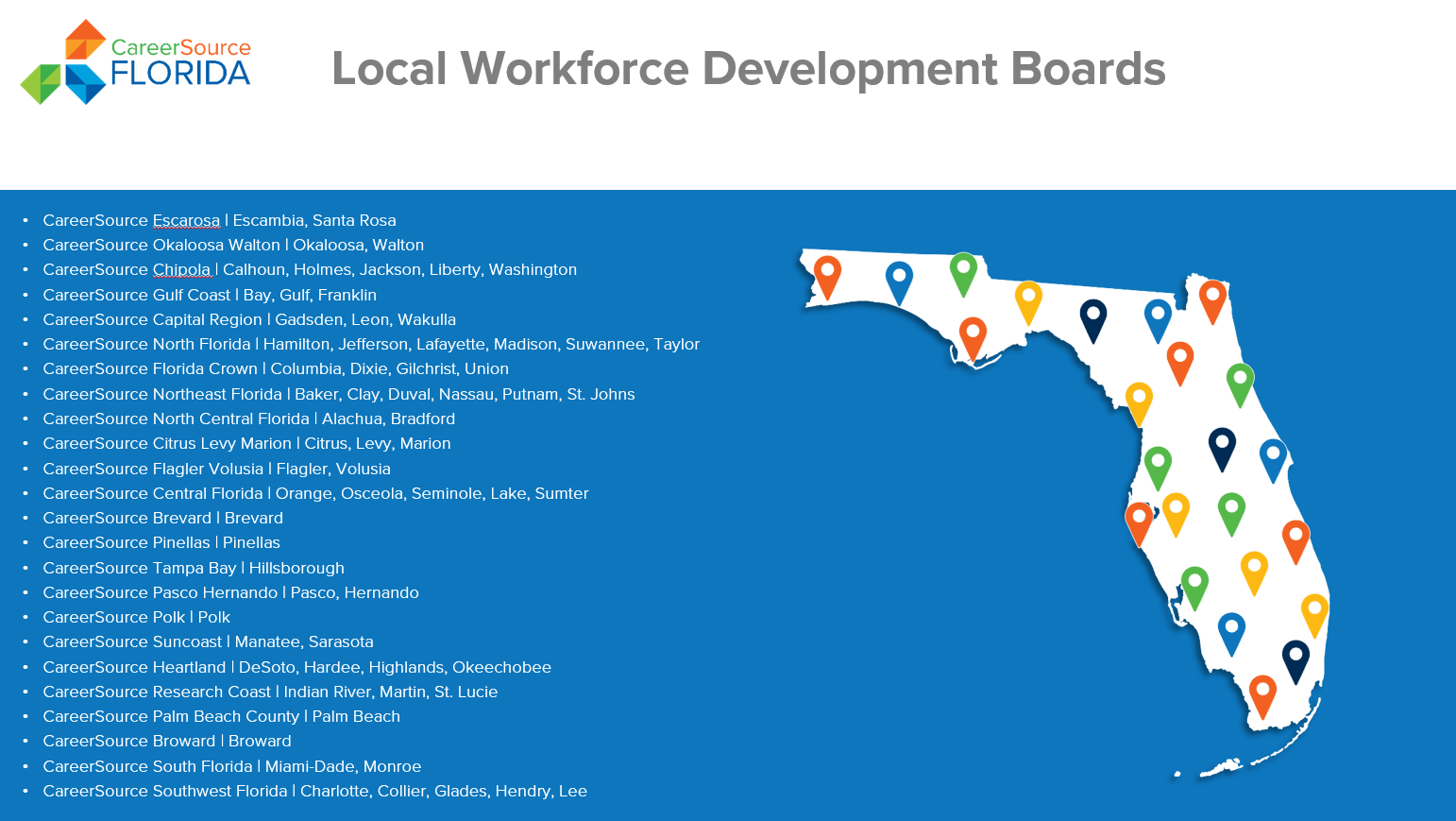Click the Local Workforce Development Boards title
The image size is (1456, 821).
click(x=748, y=69)
